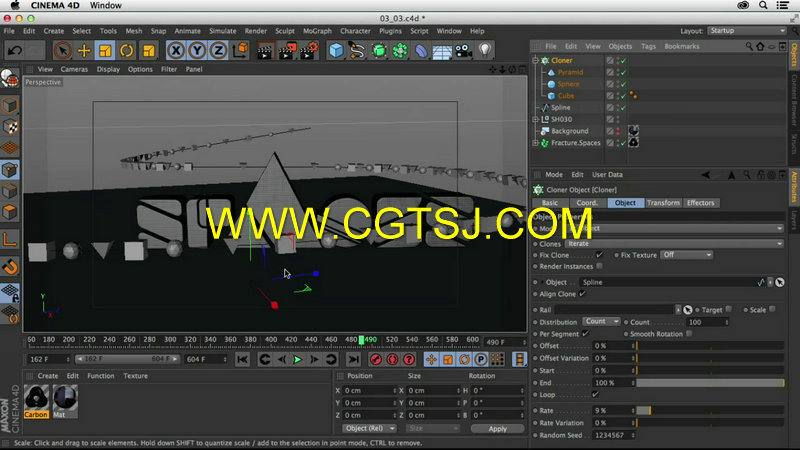Toggle the Per Segment checkbox
This screenshot has height=450, width=800.
[585, 334]
